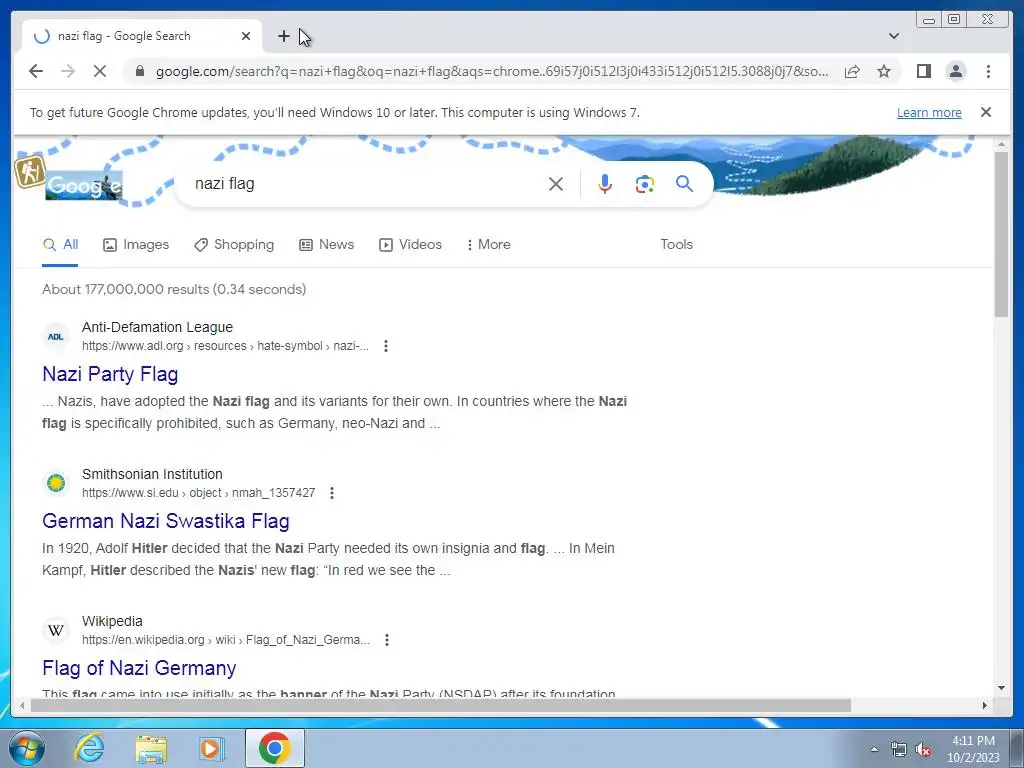Open the clock showing 4:11 PM

click(973, 749)
